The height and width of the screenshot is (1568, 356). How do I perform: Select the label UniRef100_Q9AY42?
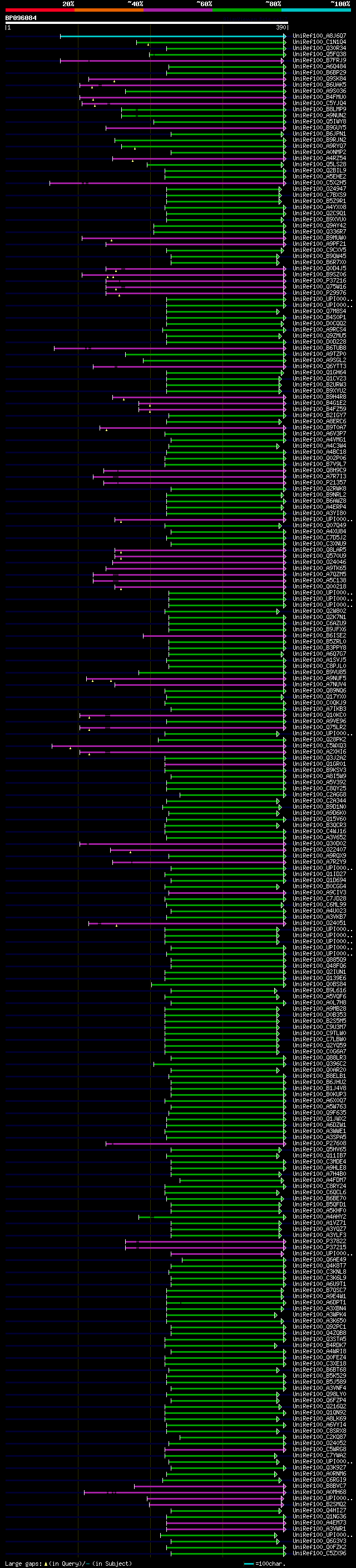(319, 225)
